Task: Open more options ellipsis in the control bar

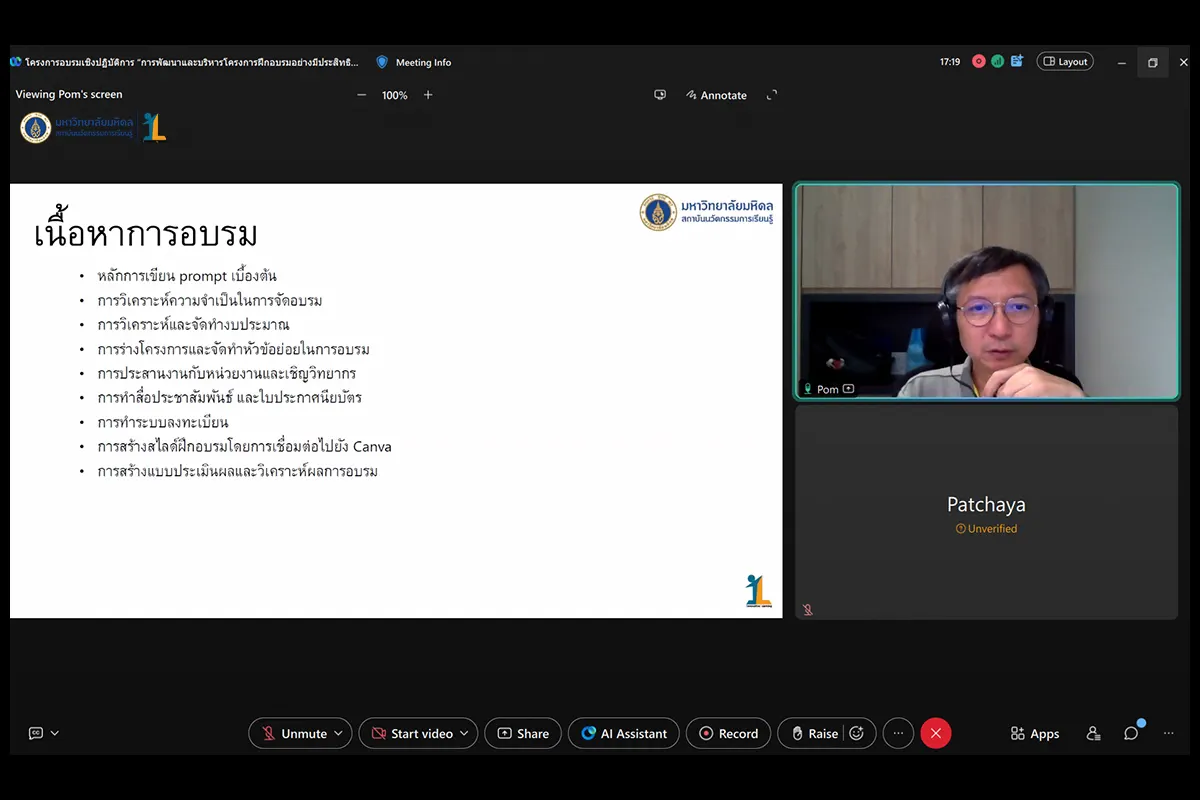Action: 898,733
